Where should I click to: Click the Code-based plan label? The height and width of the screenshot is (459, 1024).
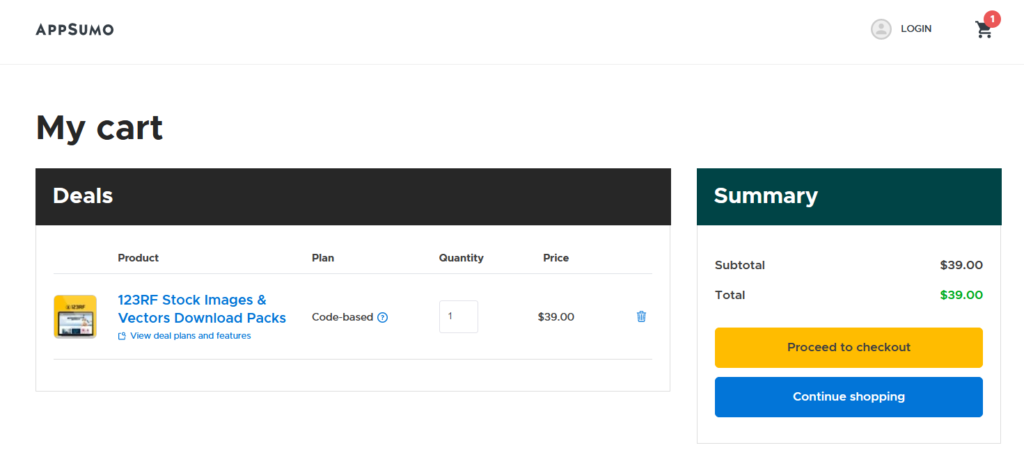(x=342, y=317)
